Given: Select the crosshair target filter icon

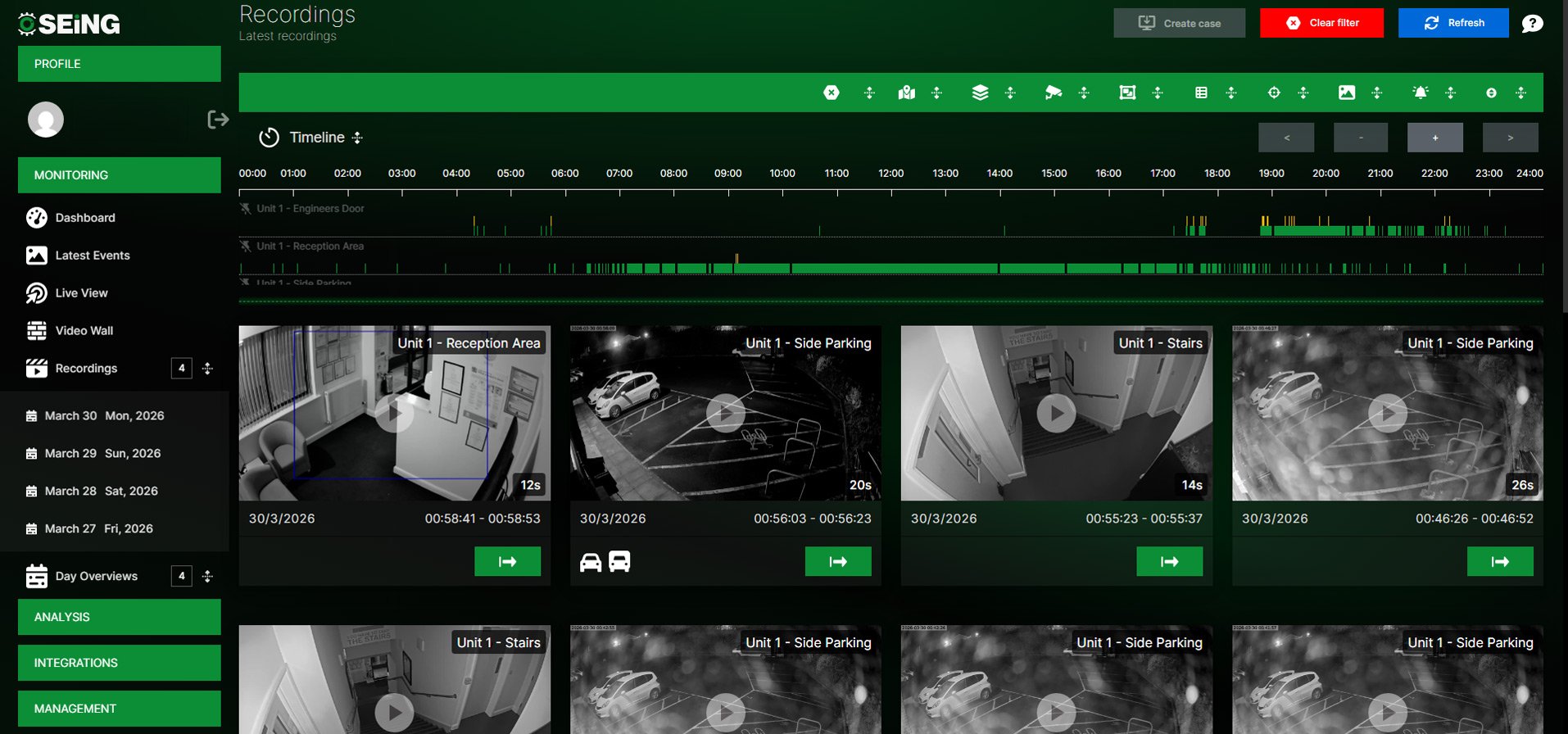Looking at the screenshot, I should tap(1274, 93).
